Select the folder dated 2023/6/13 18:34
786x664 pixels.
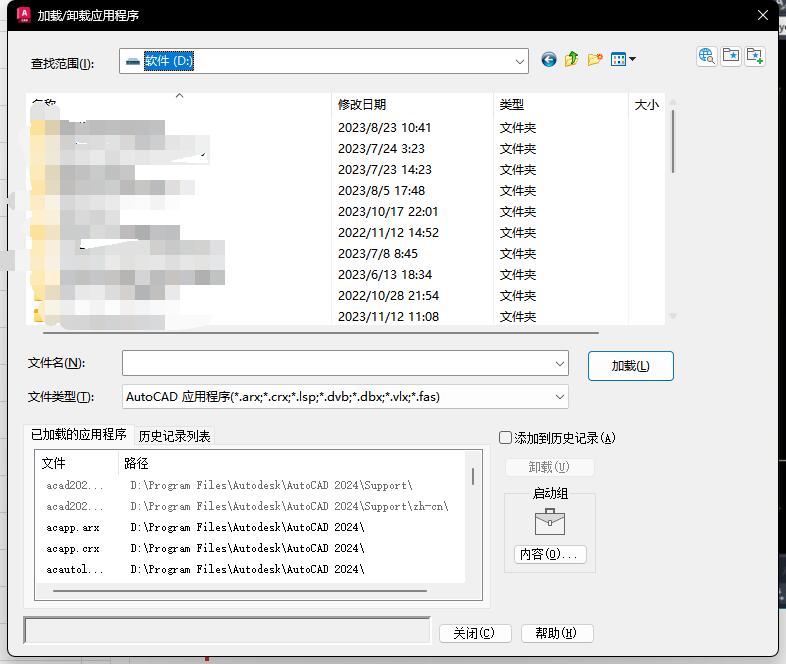click(x=345, y=275)
